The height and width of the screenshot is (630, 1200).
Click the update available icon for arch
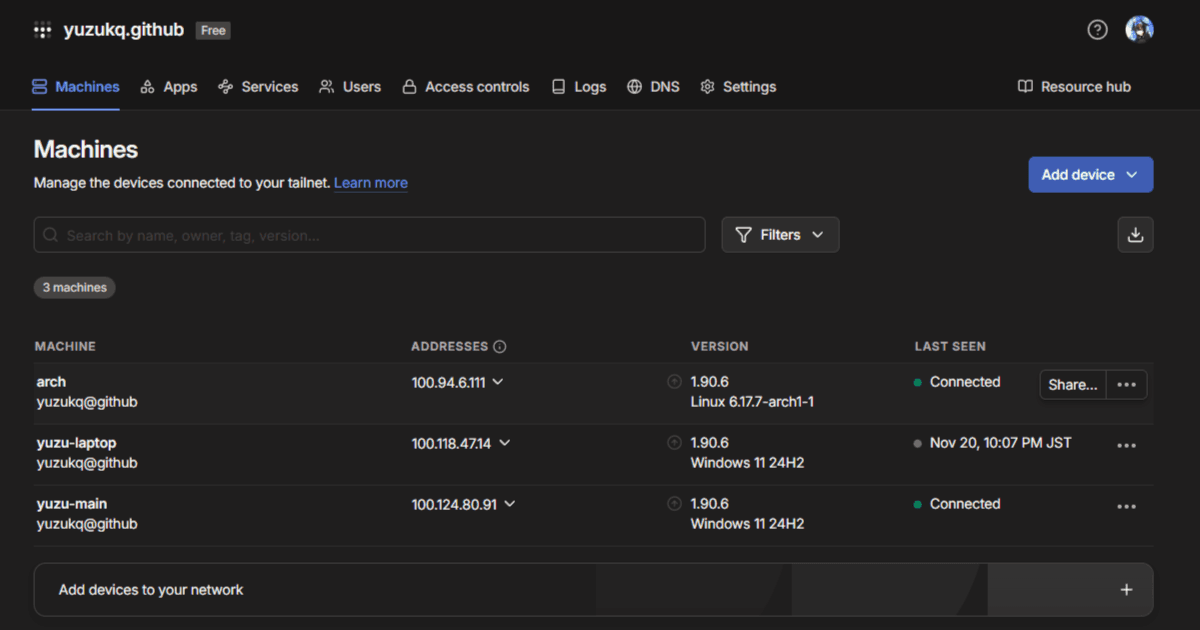click(674, 382)
